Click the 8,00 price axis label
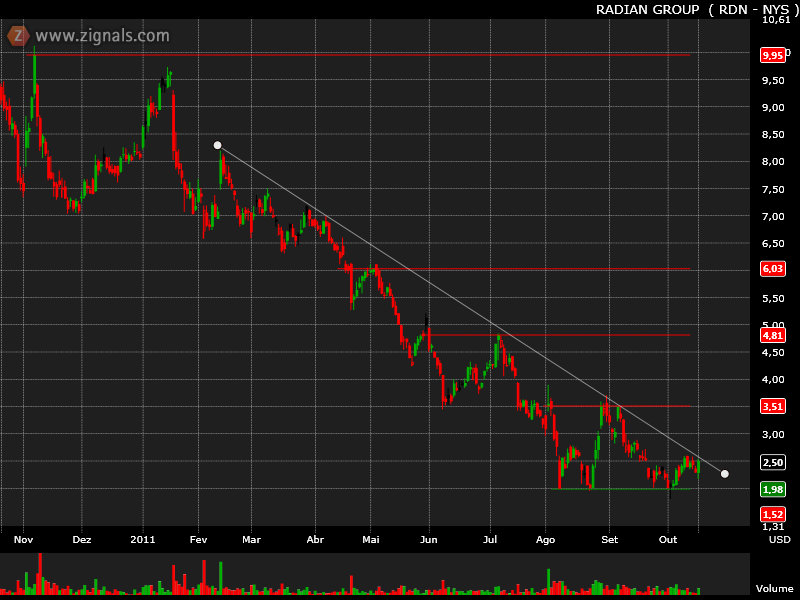The image size is (800, 600). tap(773, 162)
